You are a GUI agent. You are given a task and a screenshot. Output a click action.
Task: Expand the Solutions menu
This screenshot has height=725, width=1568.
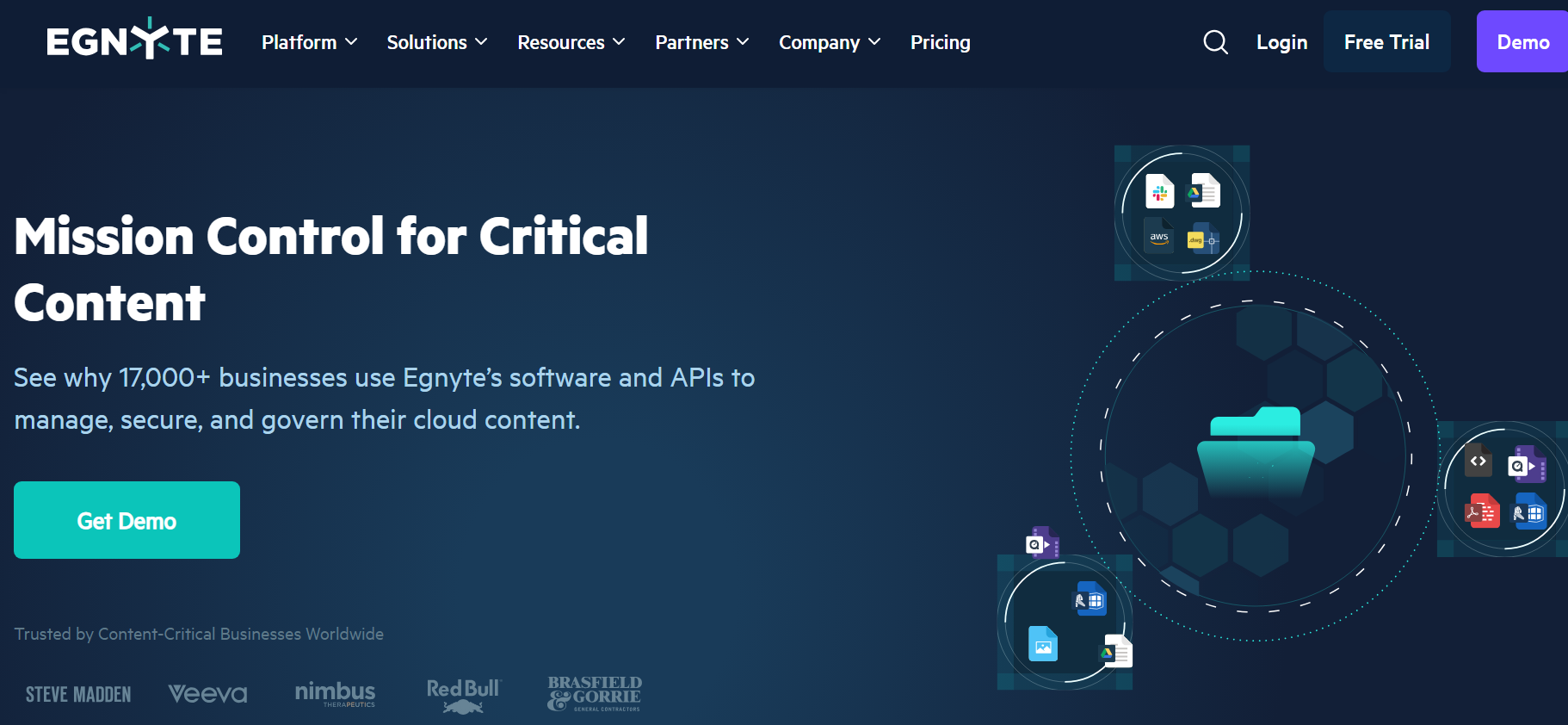[437, 42]
